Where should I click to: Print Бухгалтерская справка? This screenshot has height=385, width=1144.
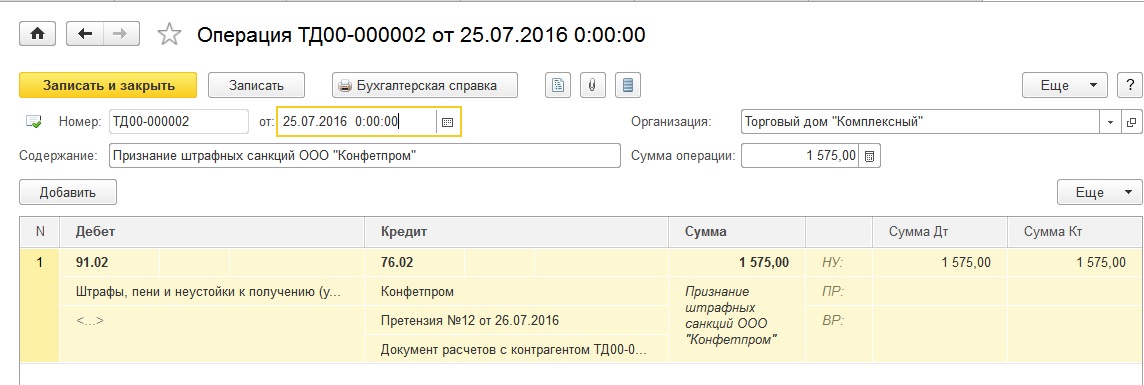point(425,85)
